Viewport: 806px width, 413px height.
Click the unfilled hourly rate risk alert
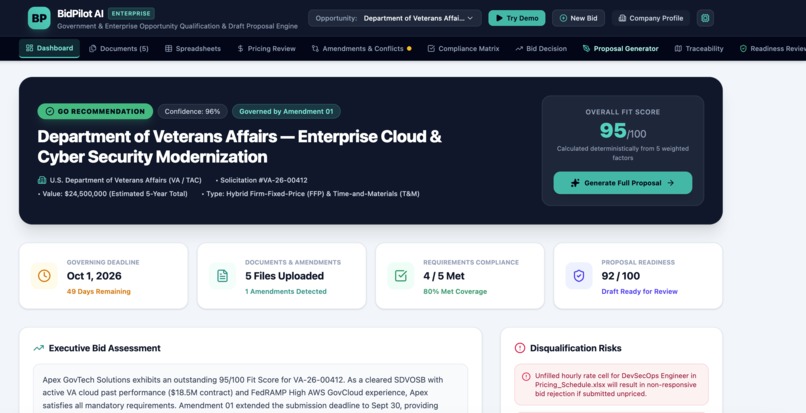pyautogui.click(x=611, y=385)
